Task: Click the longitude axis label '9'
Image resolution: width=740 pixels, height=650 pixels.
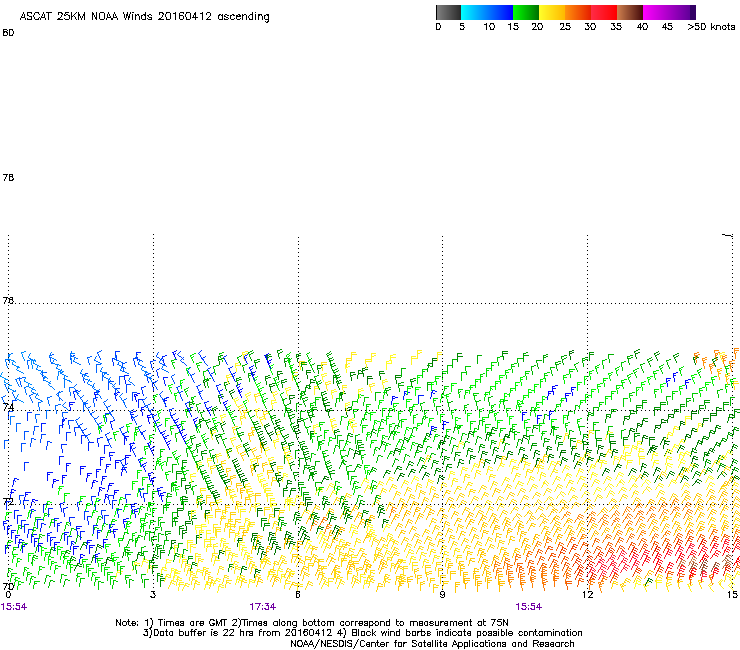Action: [442, 594]
